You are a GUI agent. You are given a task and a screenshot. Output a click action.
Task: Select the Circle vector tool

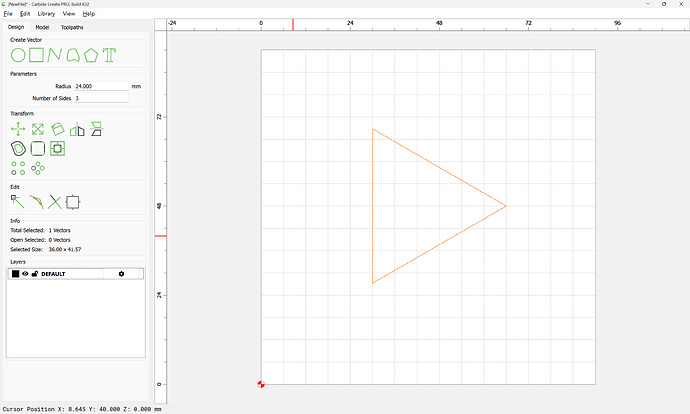coord(18,55)
